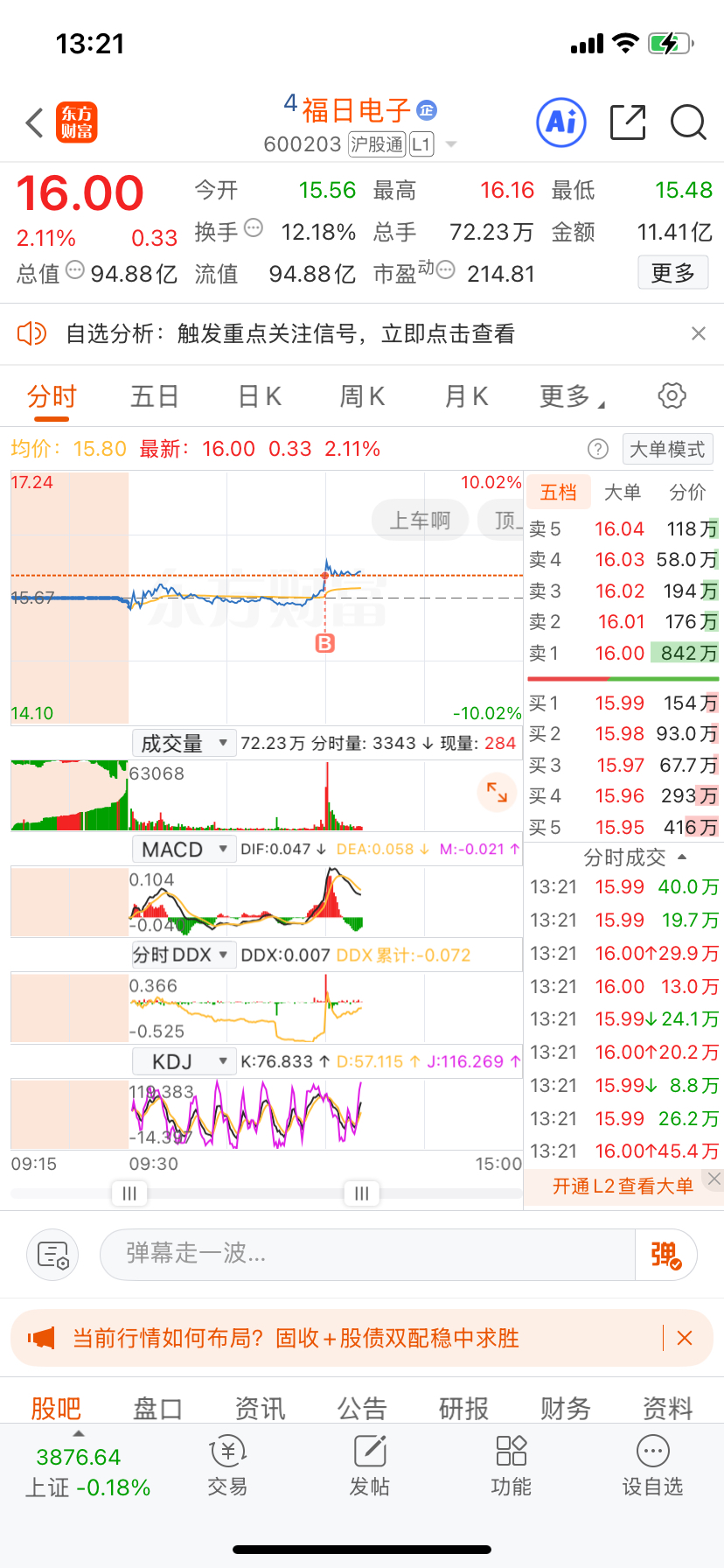Tap the 市盈 info face icon

(x=445, y=270)
